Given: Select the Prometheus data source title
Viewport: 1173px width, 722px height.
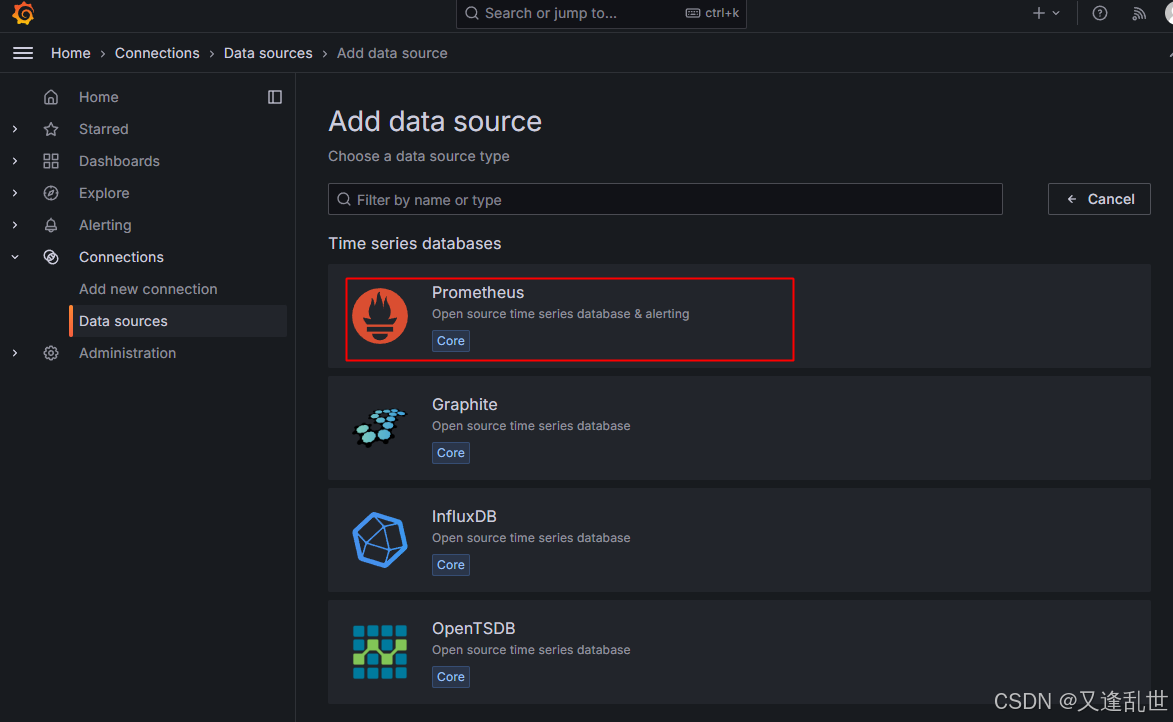Looking at the screenshot, I should pos(478,293).
